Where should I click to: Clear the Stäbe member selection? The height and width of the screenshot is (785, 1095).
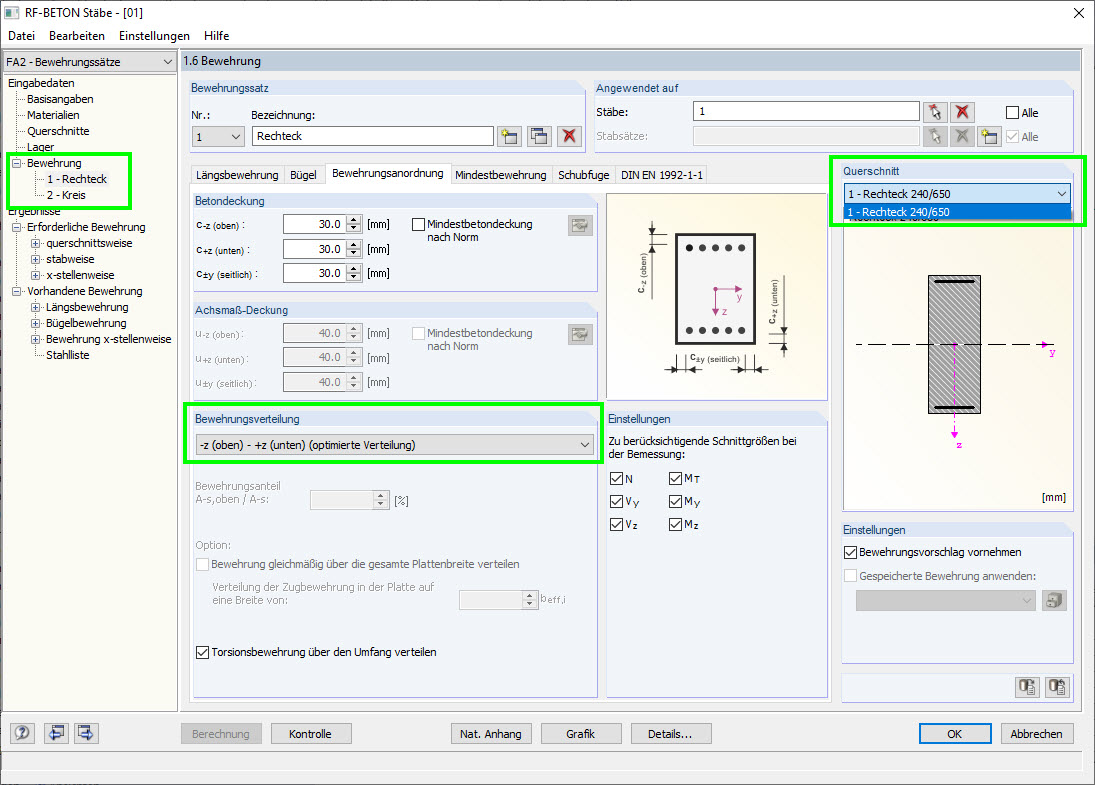(x=962, y=111)
